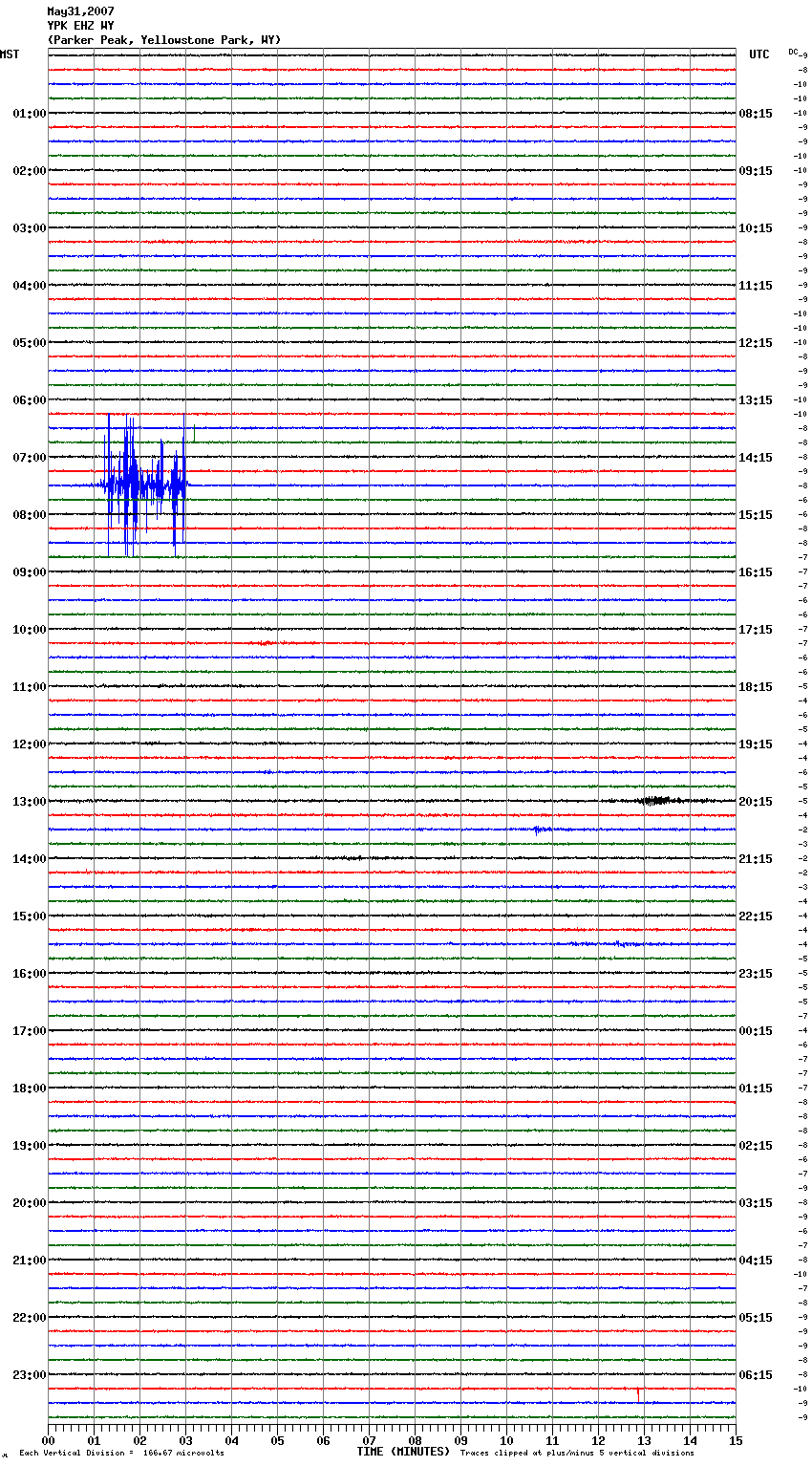Select the 21:15 UTC time label
Screen dimensions: 812x1466
point(756,859)
